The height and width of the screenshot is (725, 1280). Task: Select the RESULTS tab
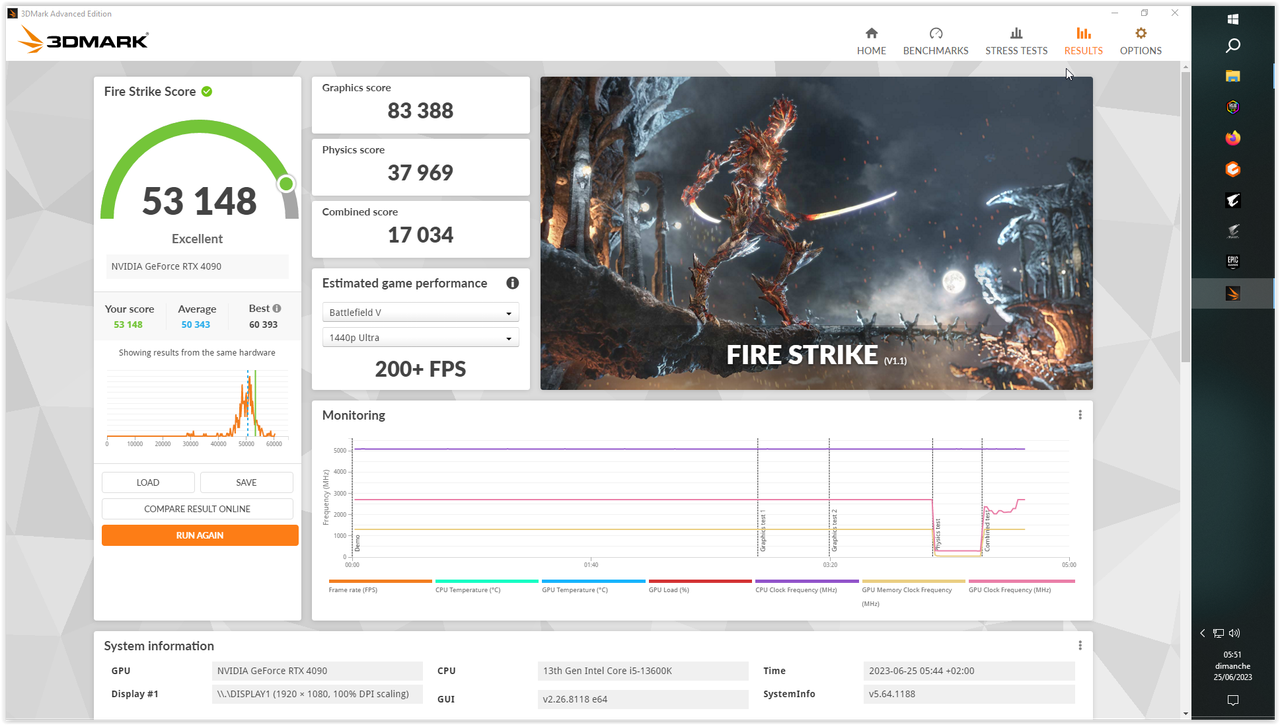click(x=1083, y=41)
